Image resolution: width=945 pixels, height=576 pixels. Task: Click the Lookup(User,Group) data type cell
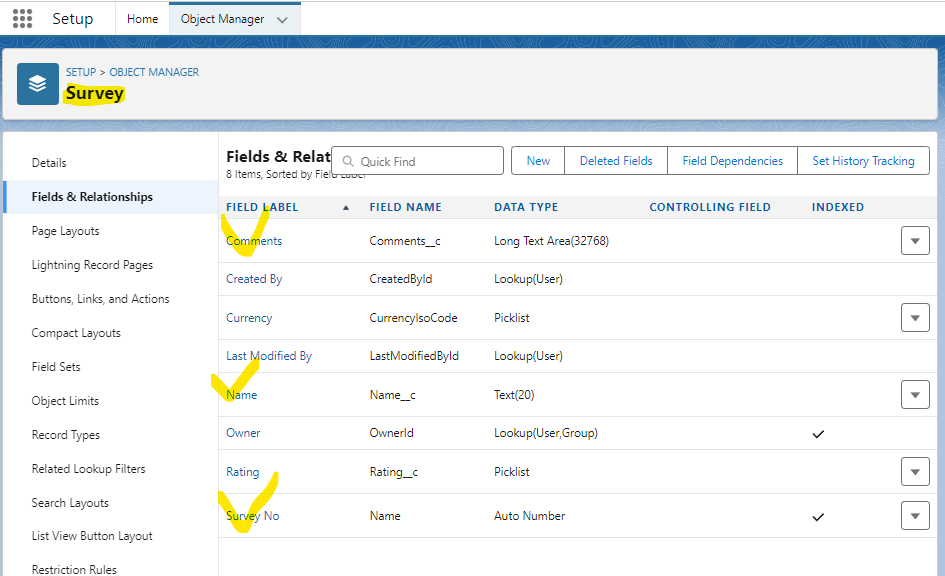point(546,433)
